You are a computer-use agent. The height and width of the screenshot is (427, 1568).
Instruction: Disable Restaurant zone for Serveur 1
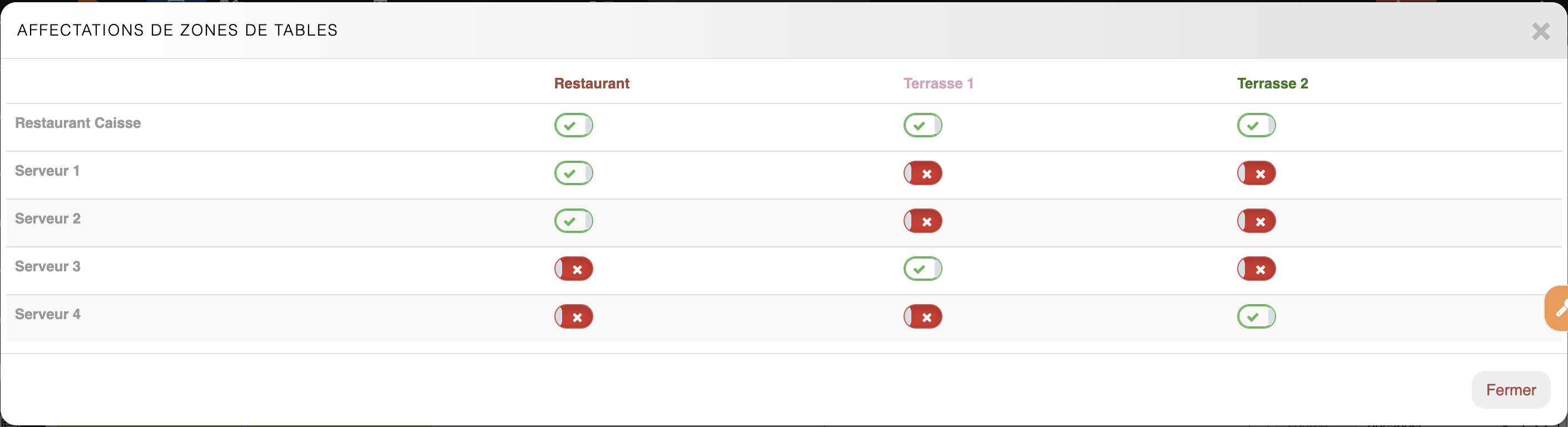(573, 173)
